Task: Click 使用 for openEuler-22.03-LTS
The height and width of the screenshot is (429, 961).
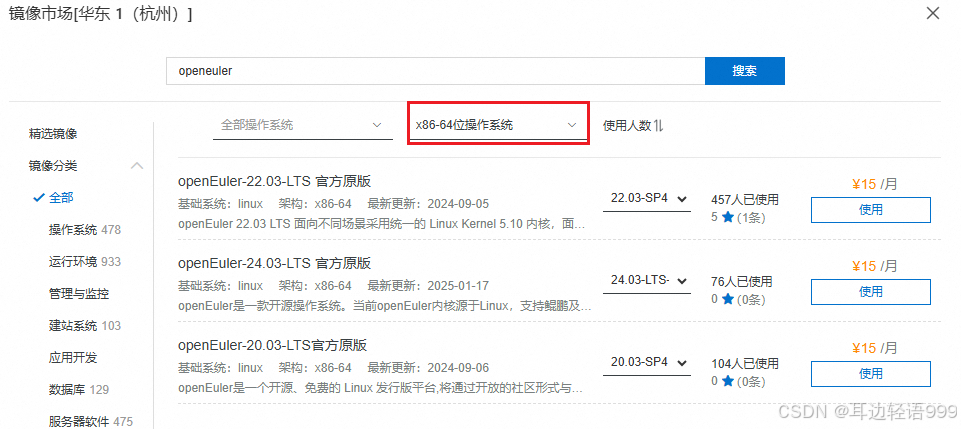Action: [x=871, y=210]
